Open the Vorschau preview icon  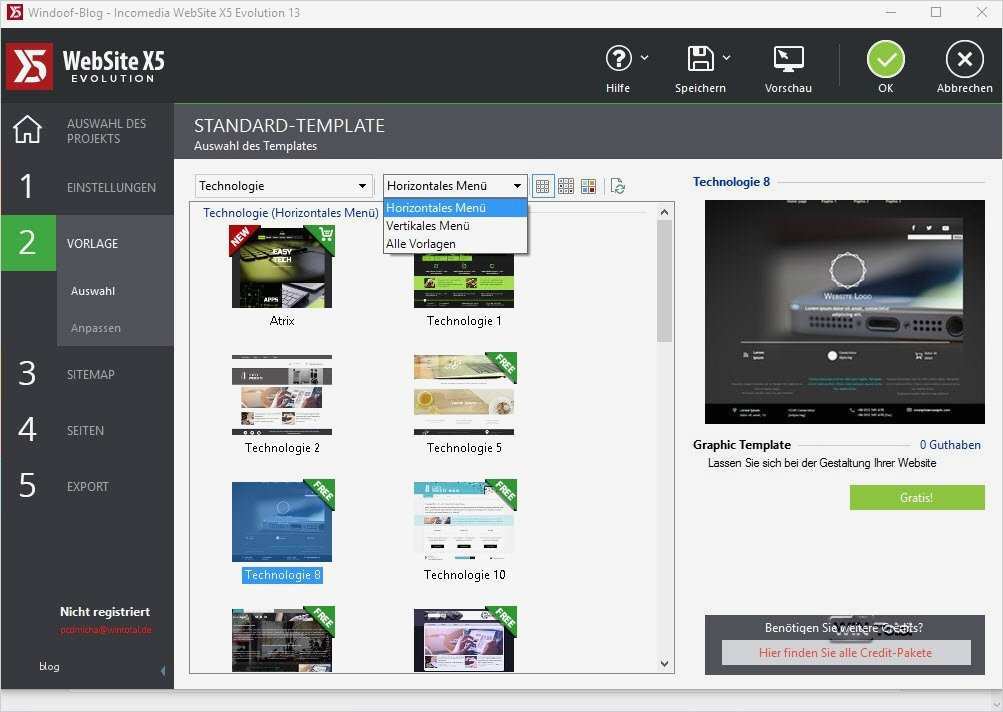click(788, 59)
